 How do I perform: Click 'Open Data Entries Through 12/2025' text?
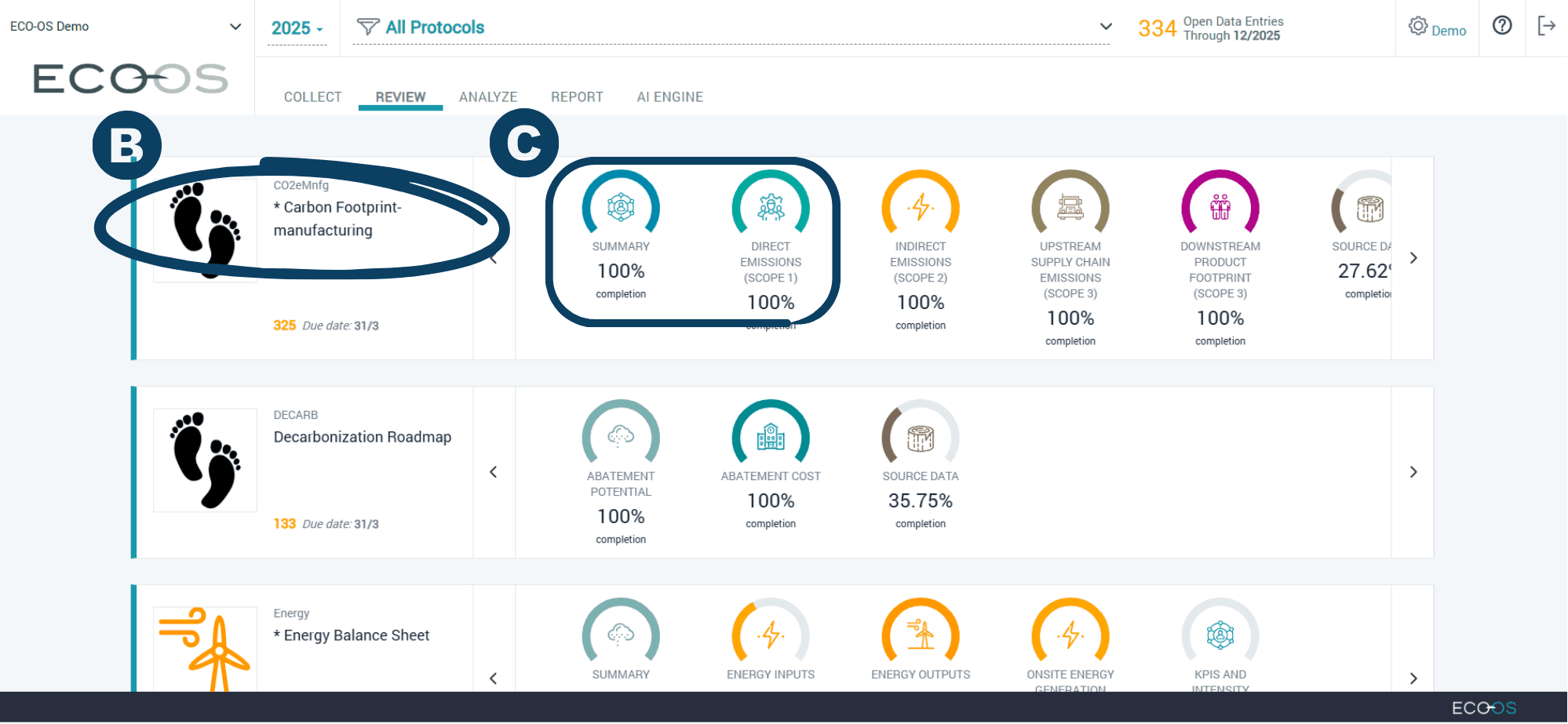click(x=1234, y=28)
